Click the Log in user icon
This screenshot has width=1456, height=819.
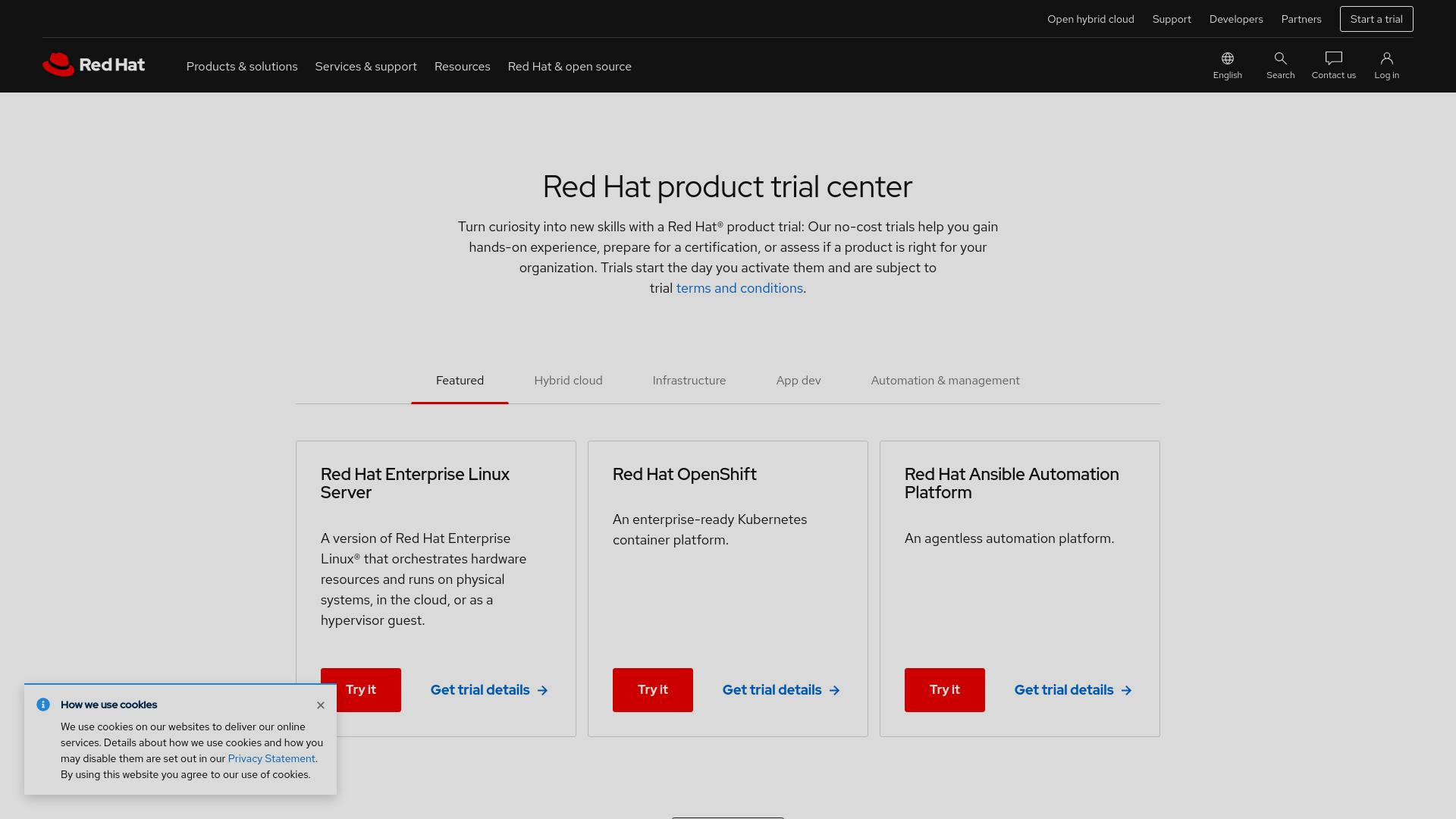pos(1386,58)
